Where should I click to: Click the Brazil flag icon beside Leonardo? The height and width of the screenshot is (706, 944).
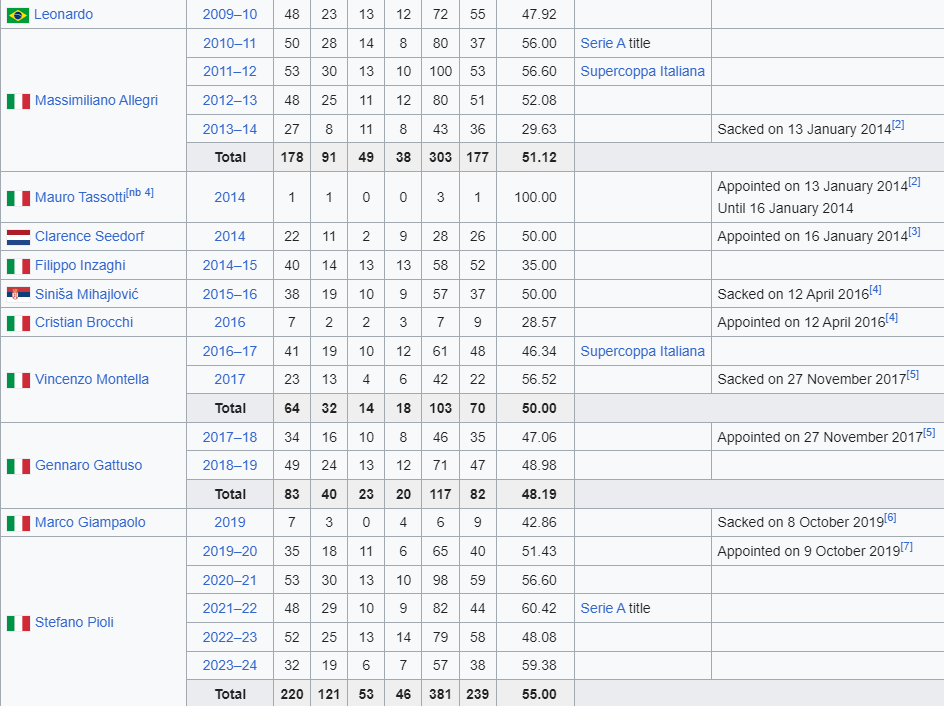[x=17, y=15]
